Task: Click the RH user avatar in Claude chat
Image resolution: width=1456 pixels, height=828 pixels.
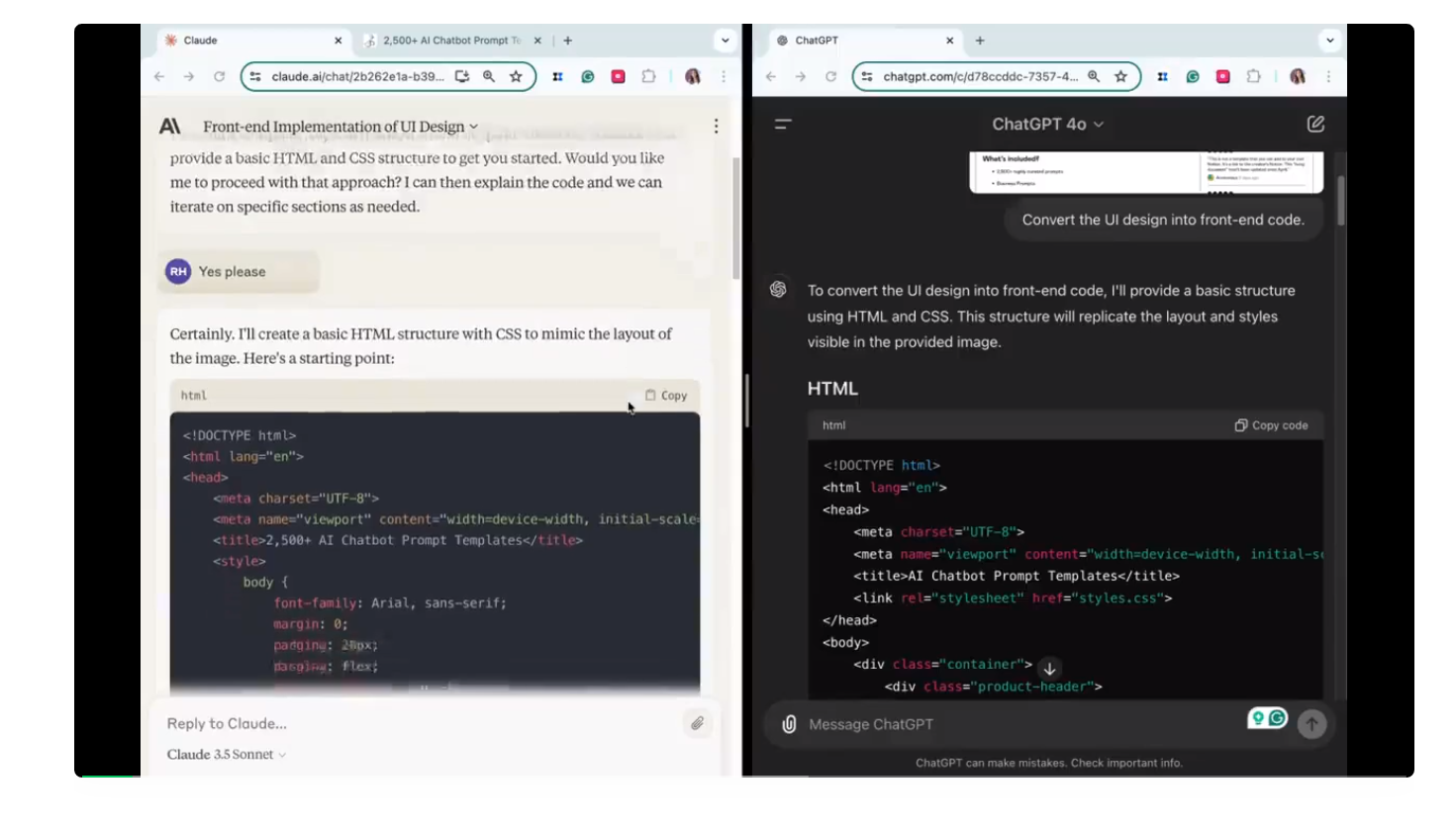Action: tap(178, 271)
